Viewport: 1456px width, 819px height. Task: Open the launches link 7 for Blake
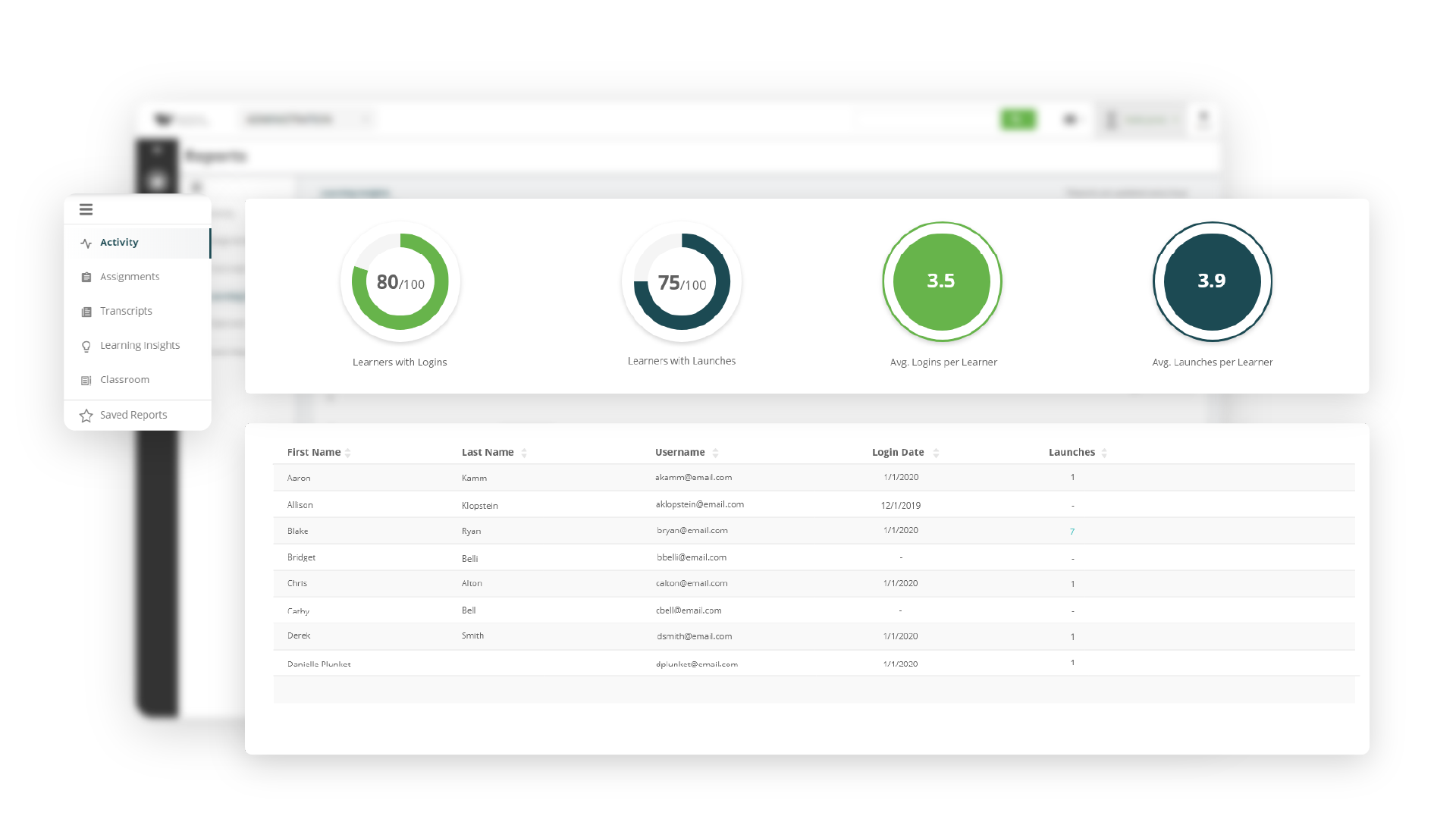(1072, 532)
